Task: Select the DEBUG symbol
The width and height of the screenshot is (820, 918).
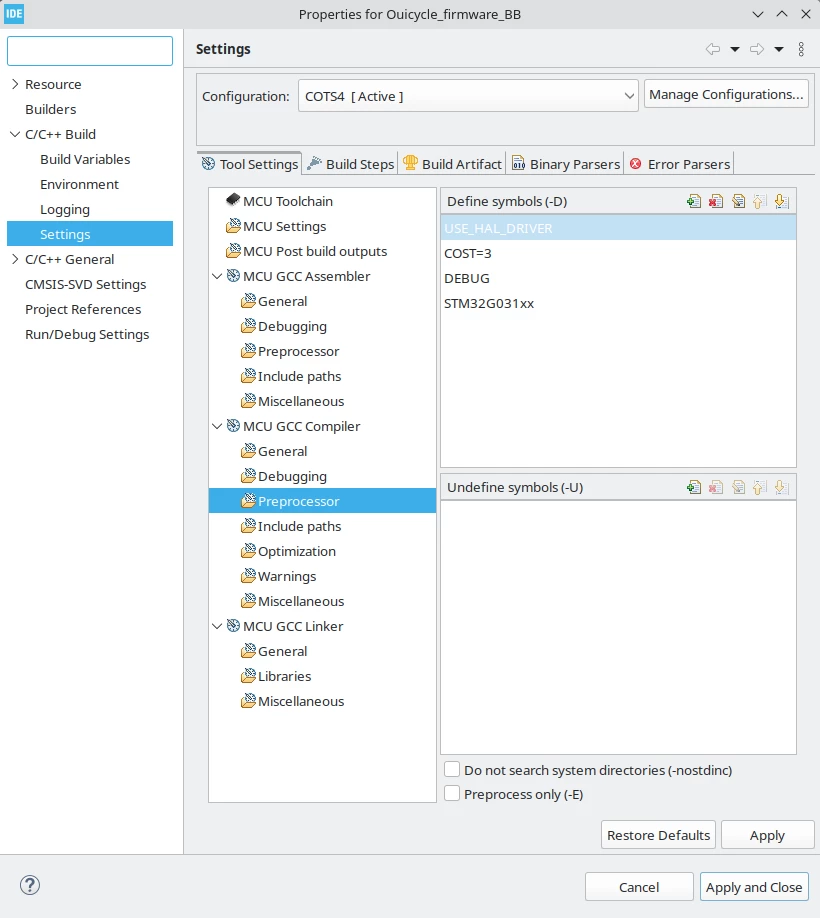Action: coord(618,279)
